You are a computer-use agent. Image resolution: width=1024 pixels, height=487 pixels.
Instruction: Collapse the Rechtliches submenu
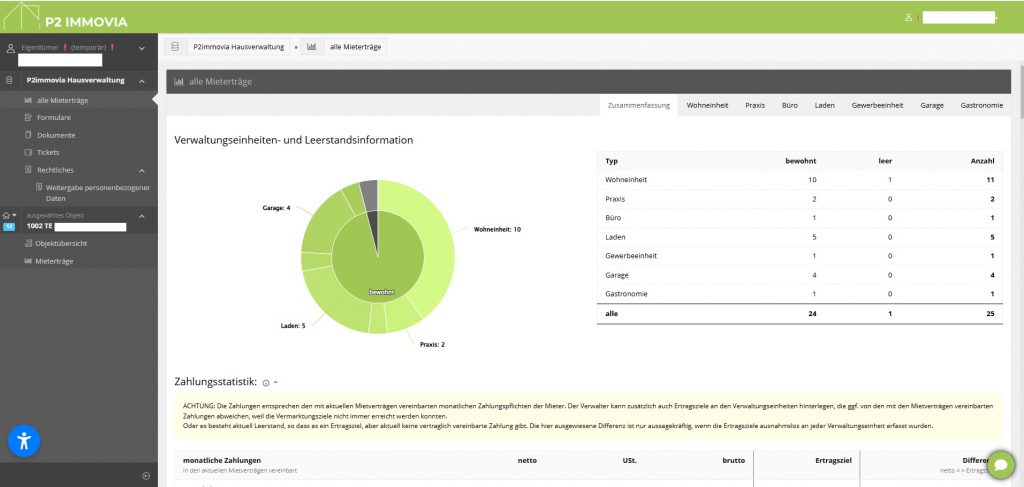[x=141, y=170]
